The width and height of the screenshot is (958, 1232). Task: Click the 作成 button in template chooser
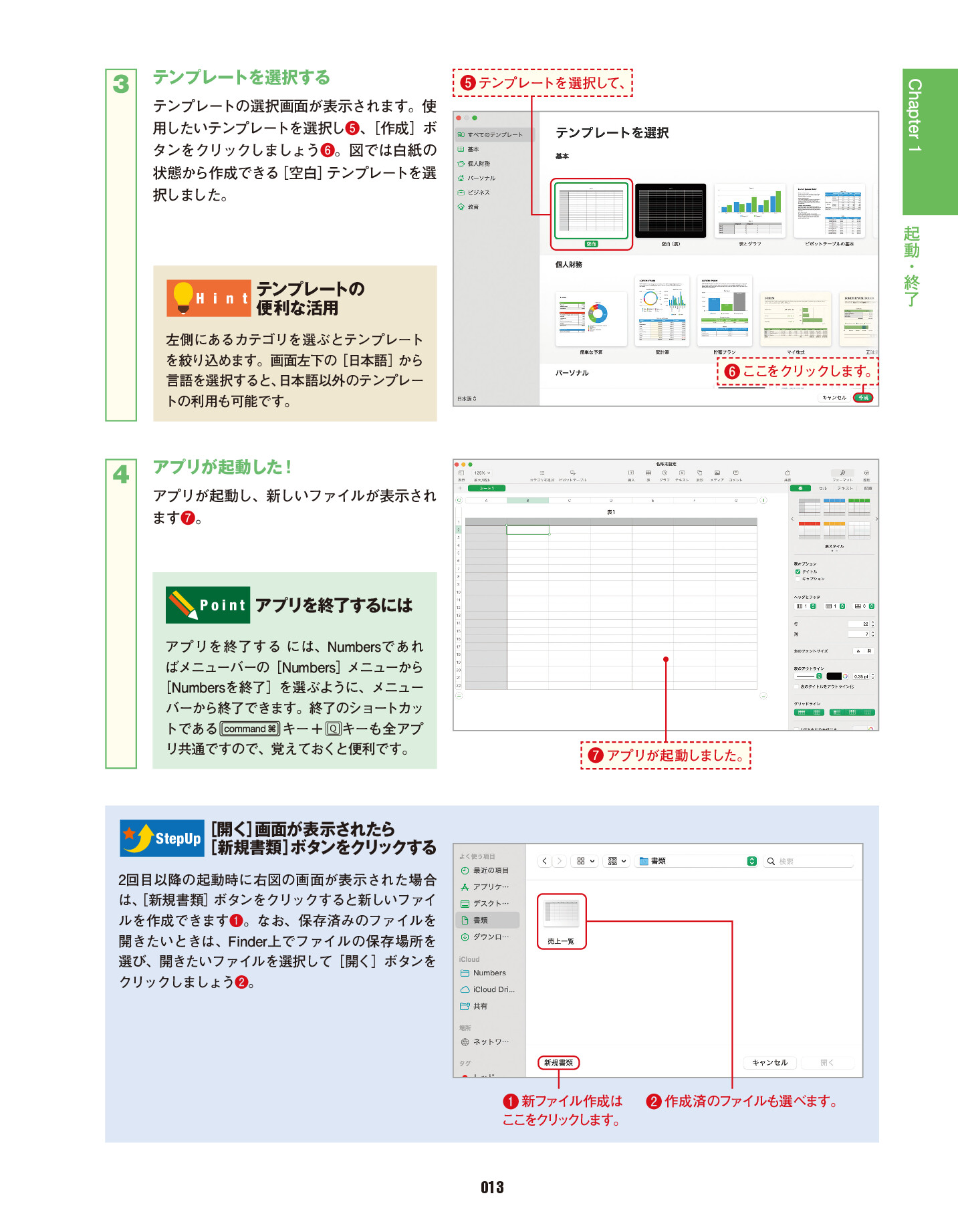[x=863, y=398]
